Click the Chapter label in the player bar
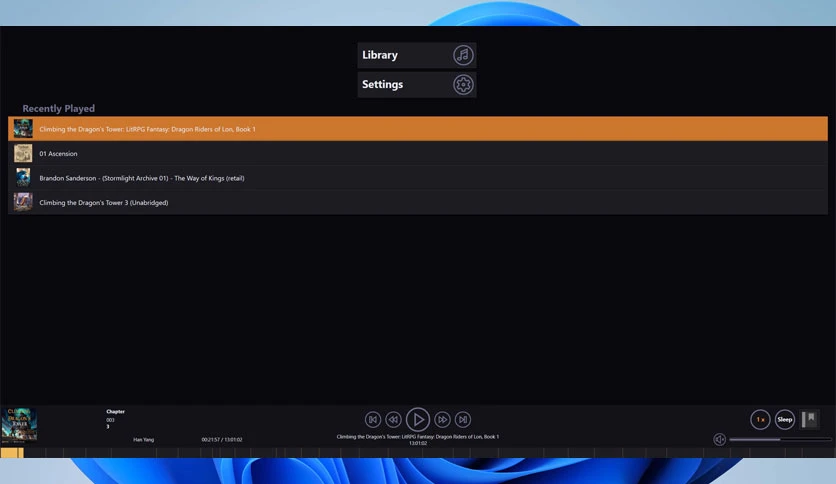The width and height of the screenshot is (836, 484). [115, 412]
